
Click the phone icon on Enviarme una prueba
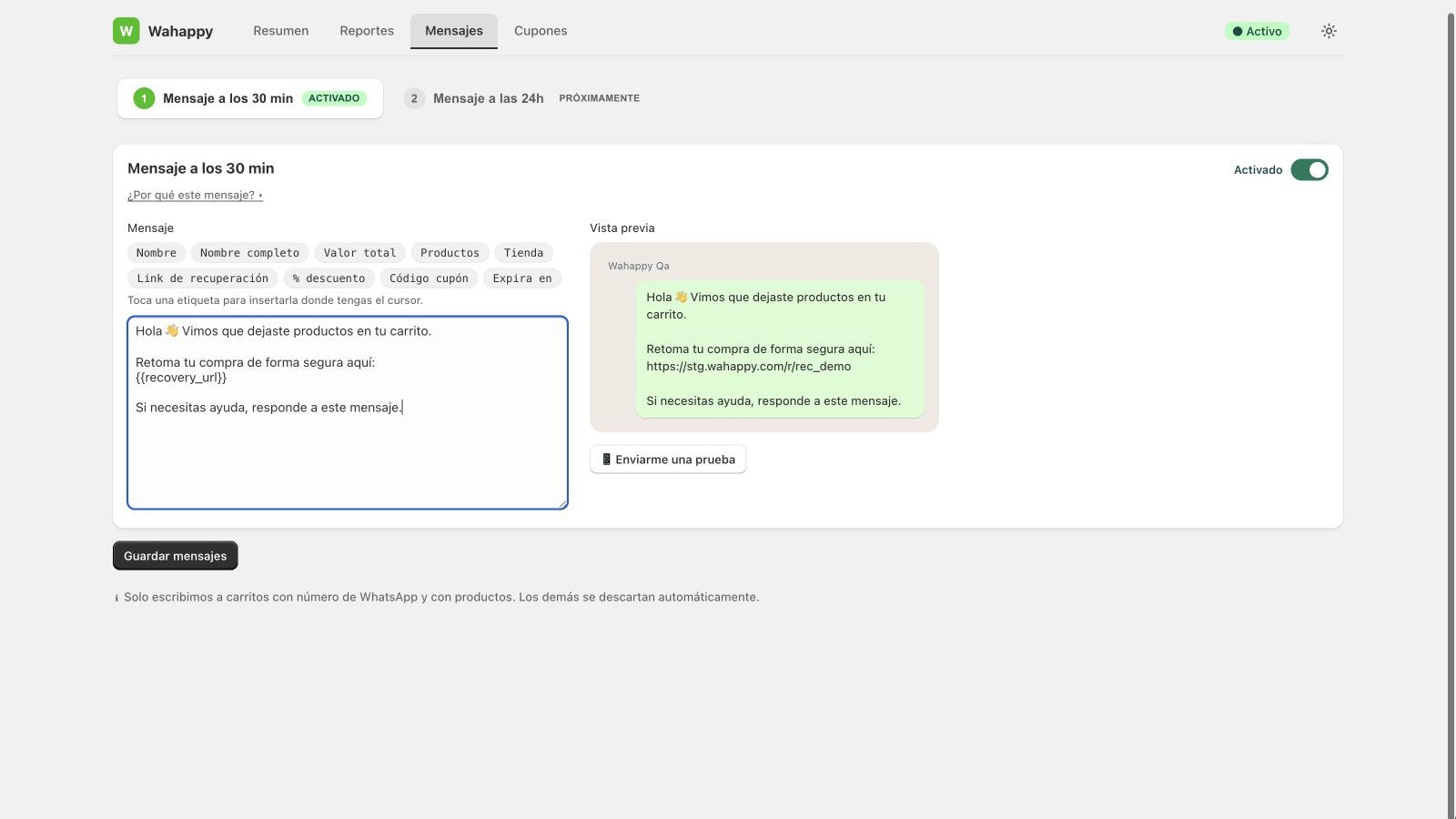606,460
